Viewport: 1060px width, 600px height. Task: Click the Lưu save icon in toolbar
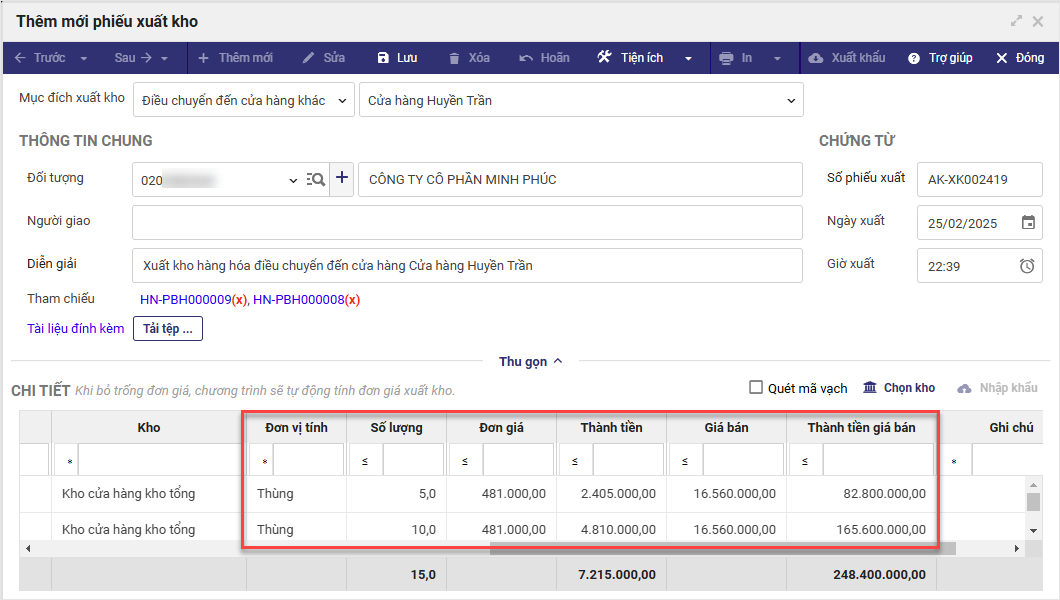click(x=384, y=58)
